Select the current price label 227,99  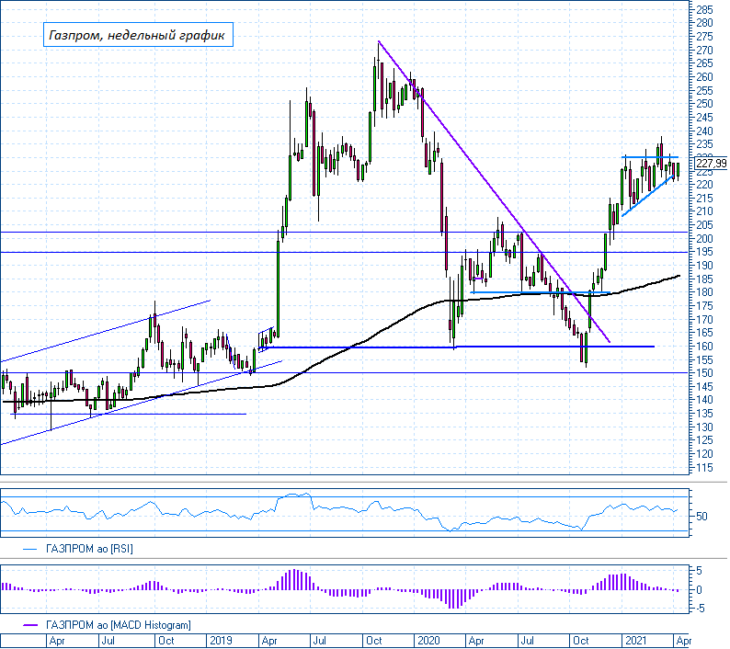coord(711,163)
